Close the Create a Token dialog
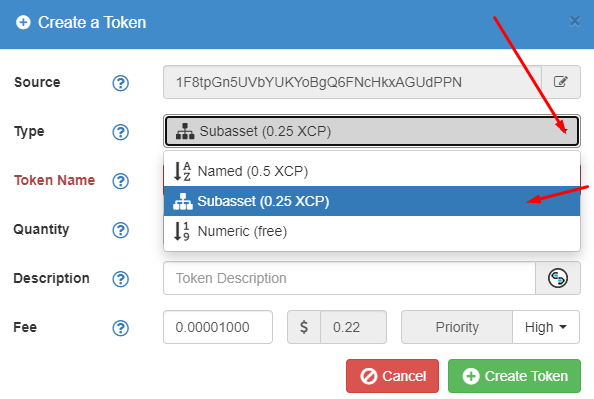 point(575,21)
